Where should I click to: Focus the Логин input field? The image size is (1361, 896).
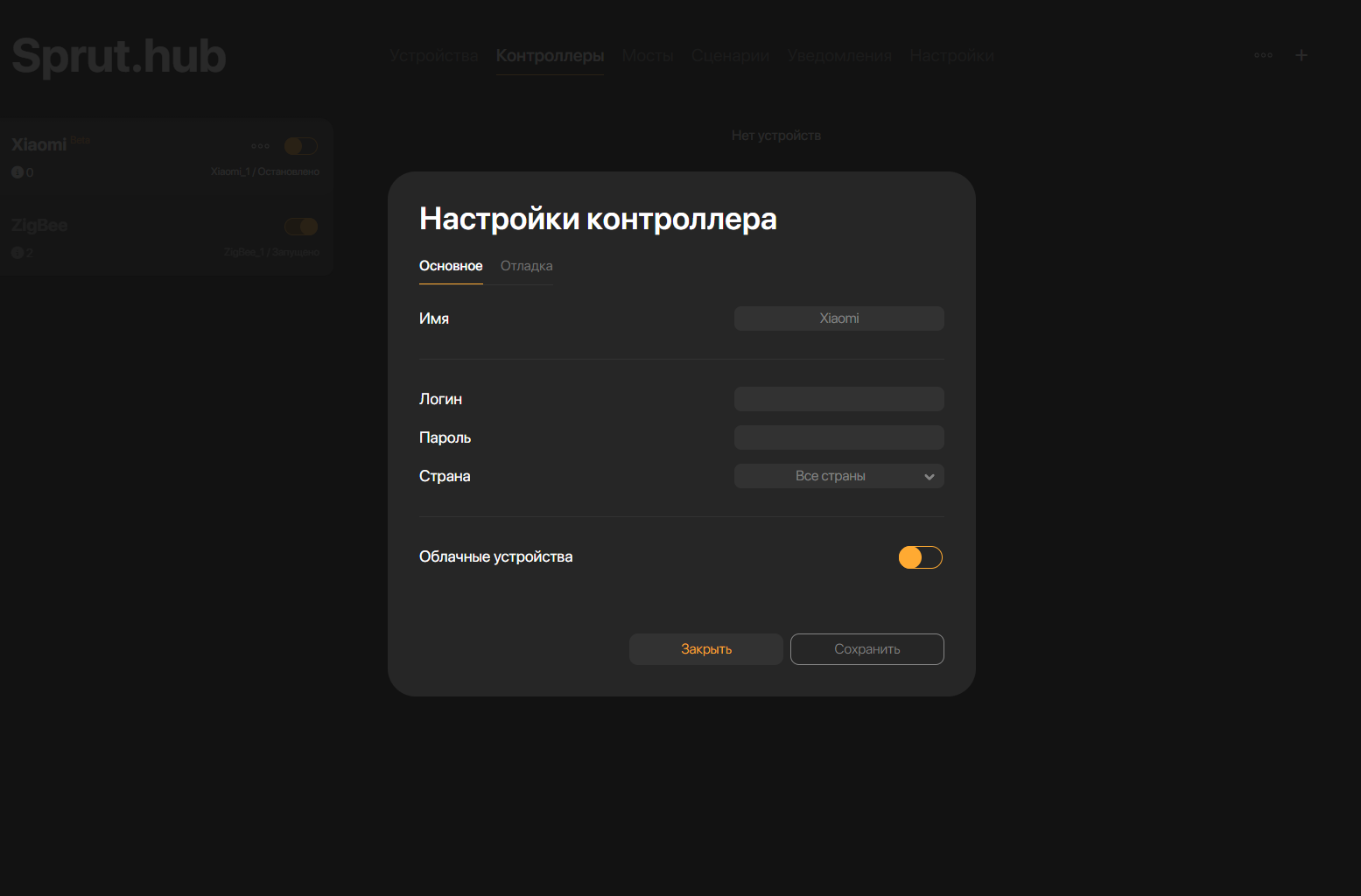(x=838, y=399)
